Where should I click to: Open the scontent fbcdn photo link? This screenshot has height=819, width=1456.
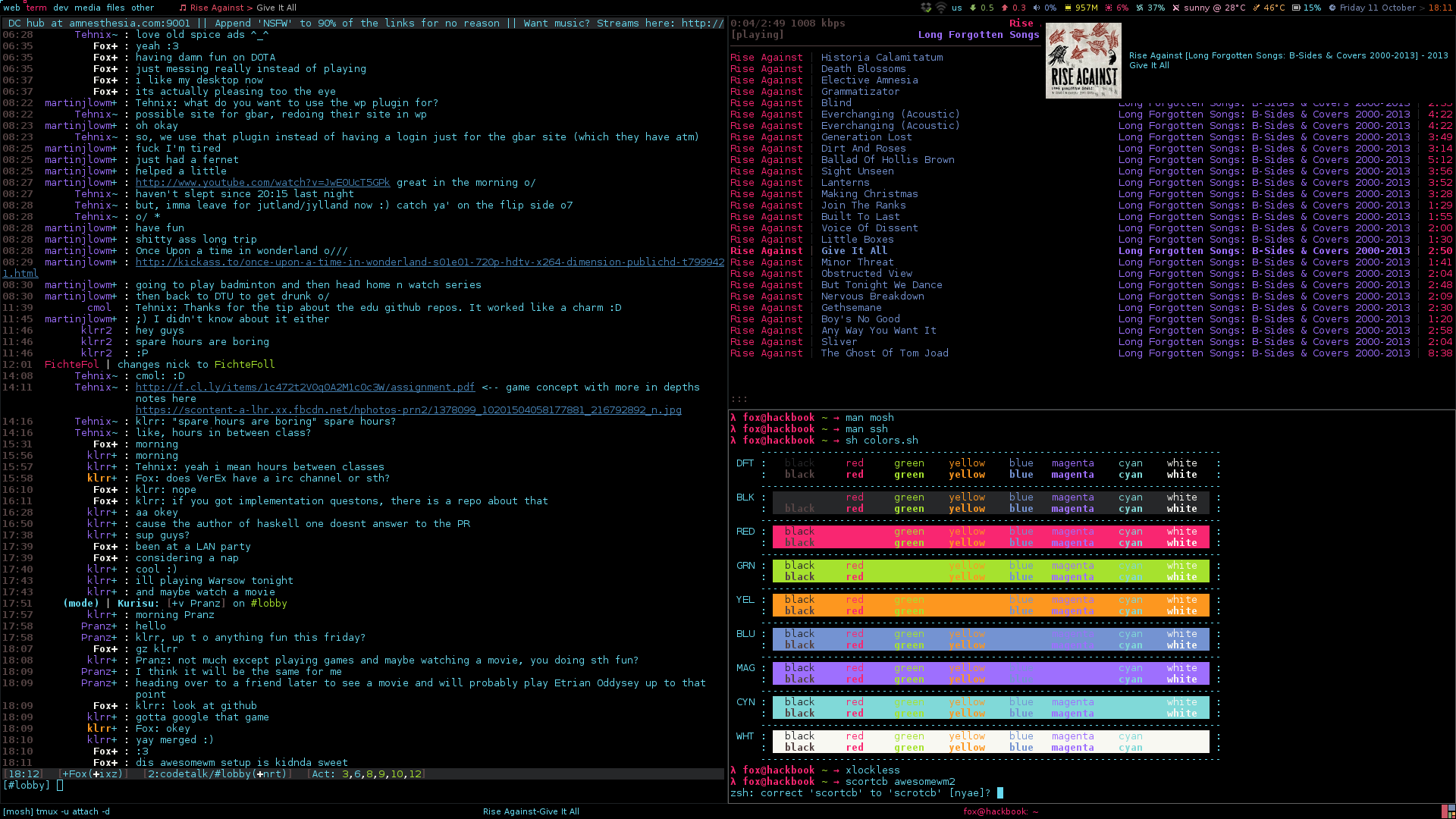point(408,410)
